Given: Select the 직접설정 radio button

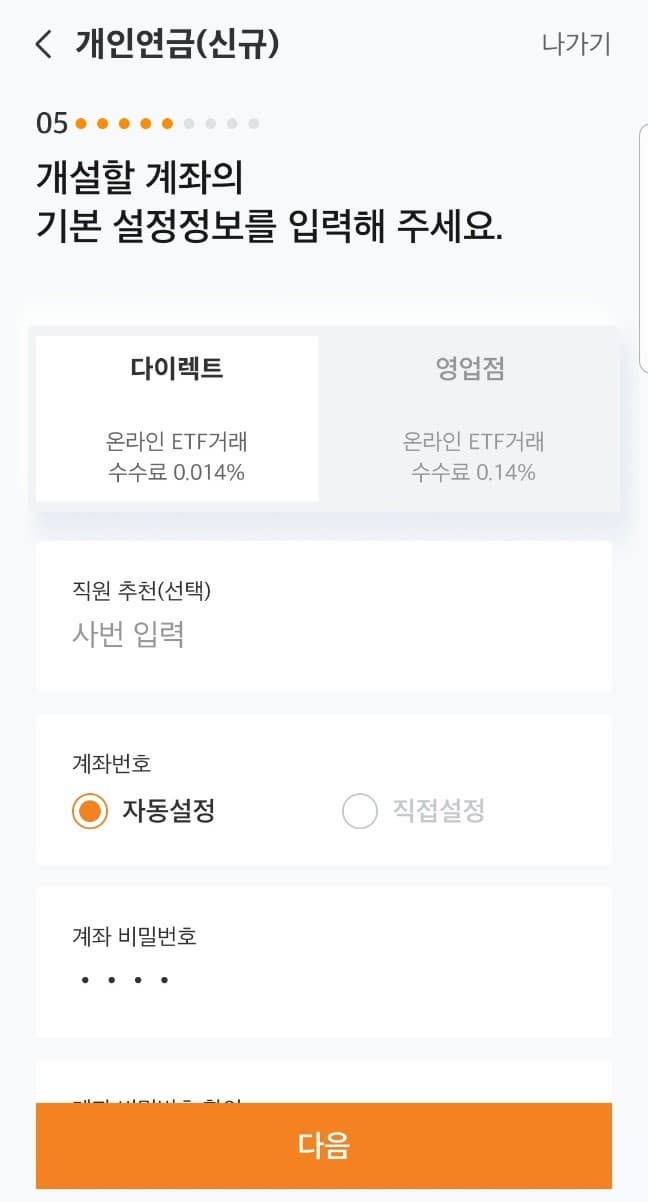Looking at the screenshot, I should (358, 812).
